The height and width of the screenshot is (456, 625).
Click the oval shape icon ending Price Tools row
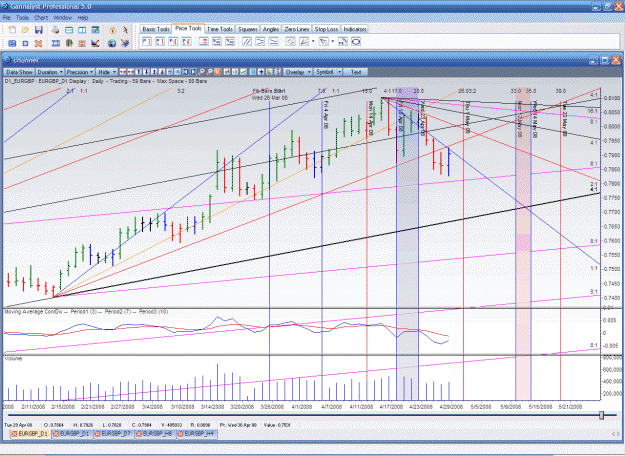click(356, 41)
